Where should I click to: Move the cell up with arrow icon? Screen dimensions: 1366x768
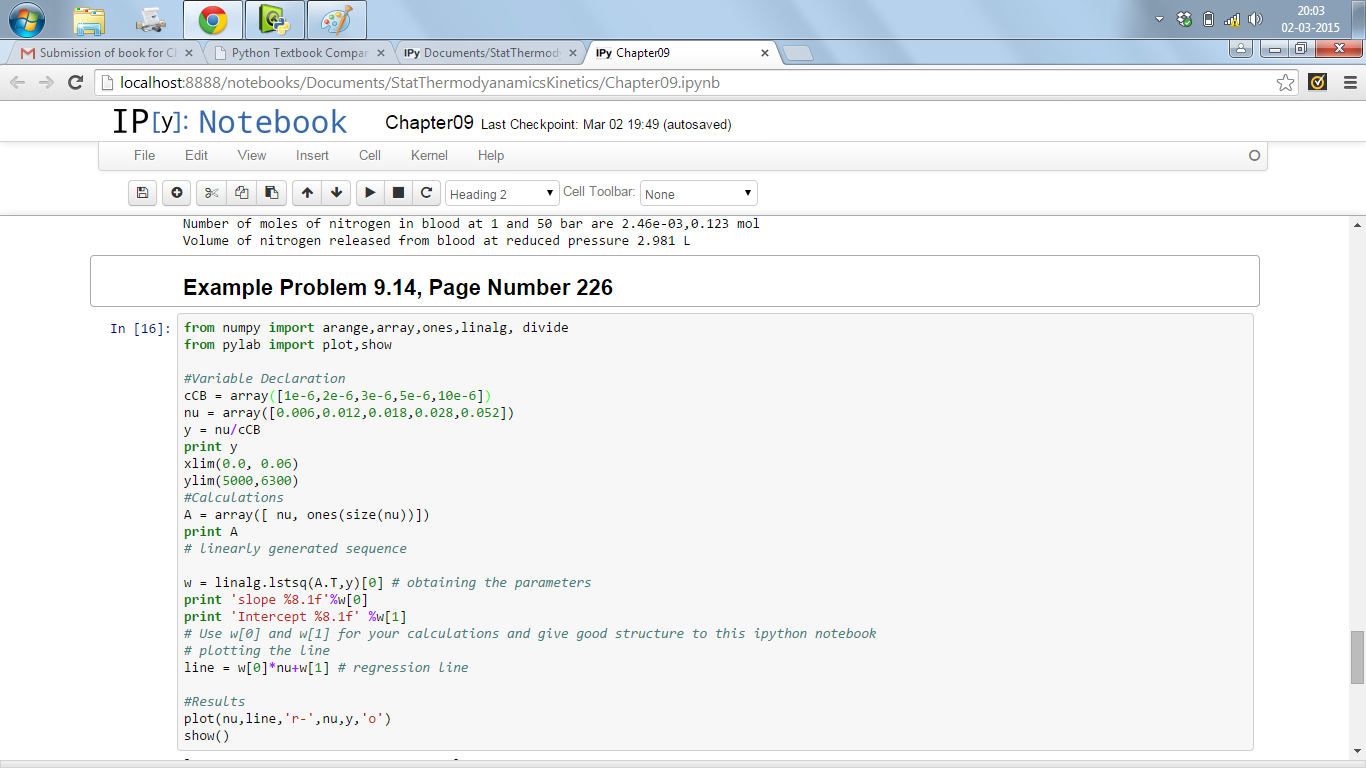click(307, 193)
